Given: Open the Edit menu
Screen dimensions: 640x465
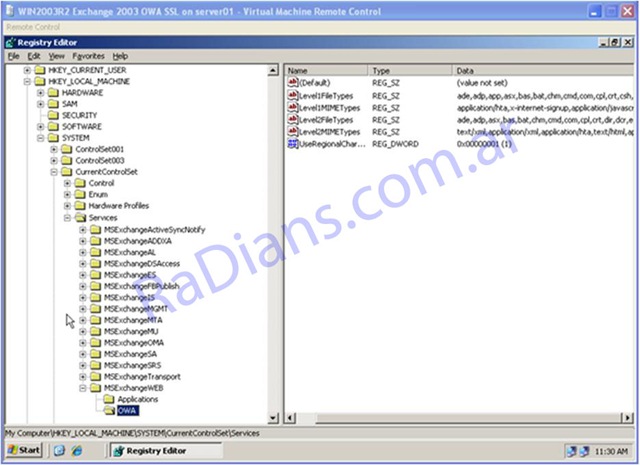Looking at the screenshot, I should [34, 56].
